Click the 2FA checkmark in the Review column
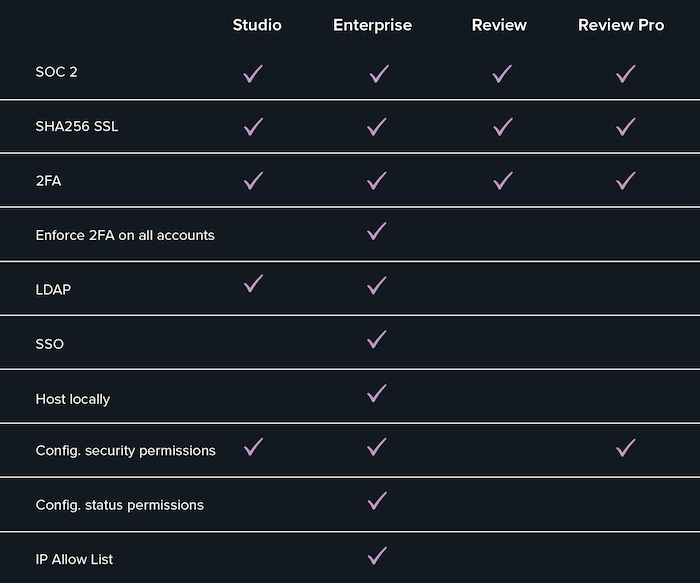Image resolution: width=700 pixels, height=583 pixels. click(x=503, y=181)
